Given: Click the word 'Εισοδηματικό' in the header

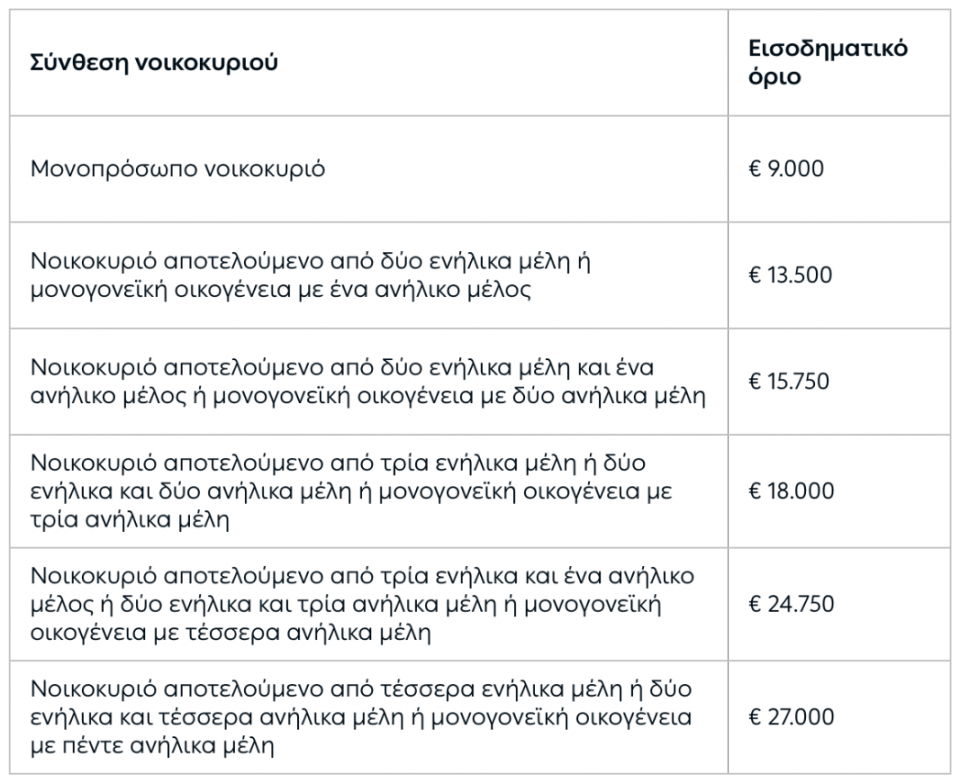Looking at the screenshot, I should coord(828,49).
